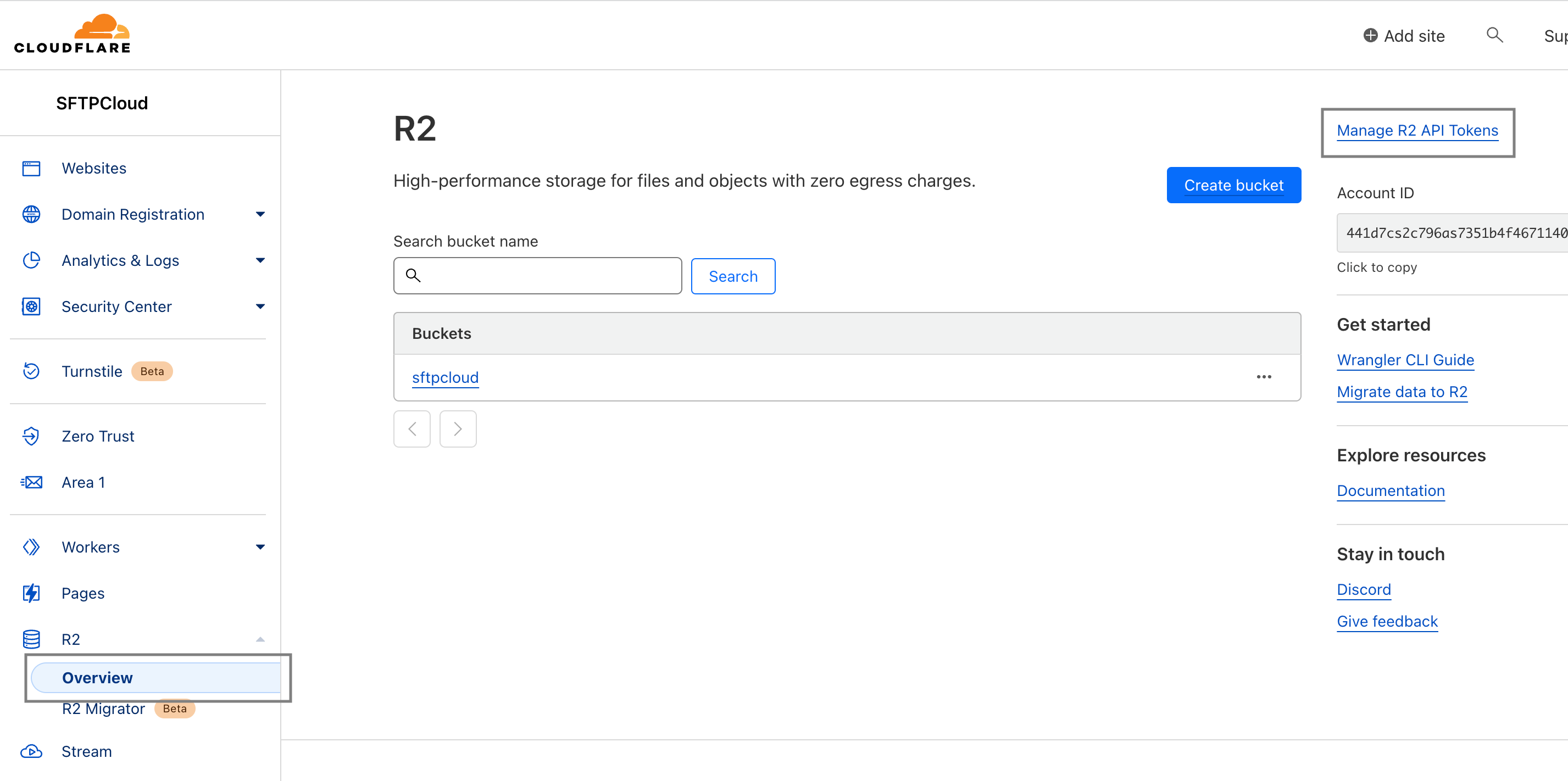
Task: Click the Beta badge next to R2 Migrator
Action: [x=175, y=709]
